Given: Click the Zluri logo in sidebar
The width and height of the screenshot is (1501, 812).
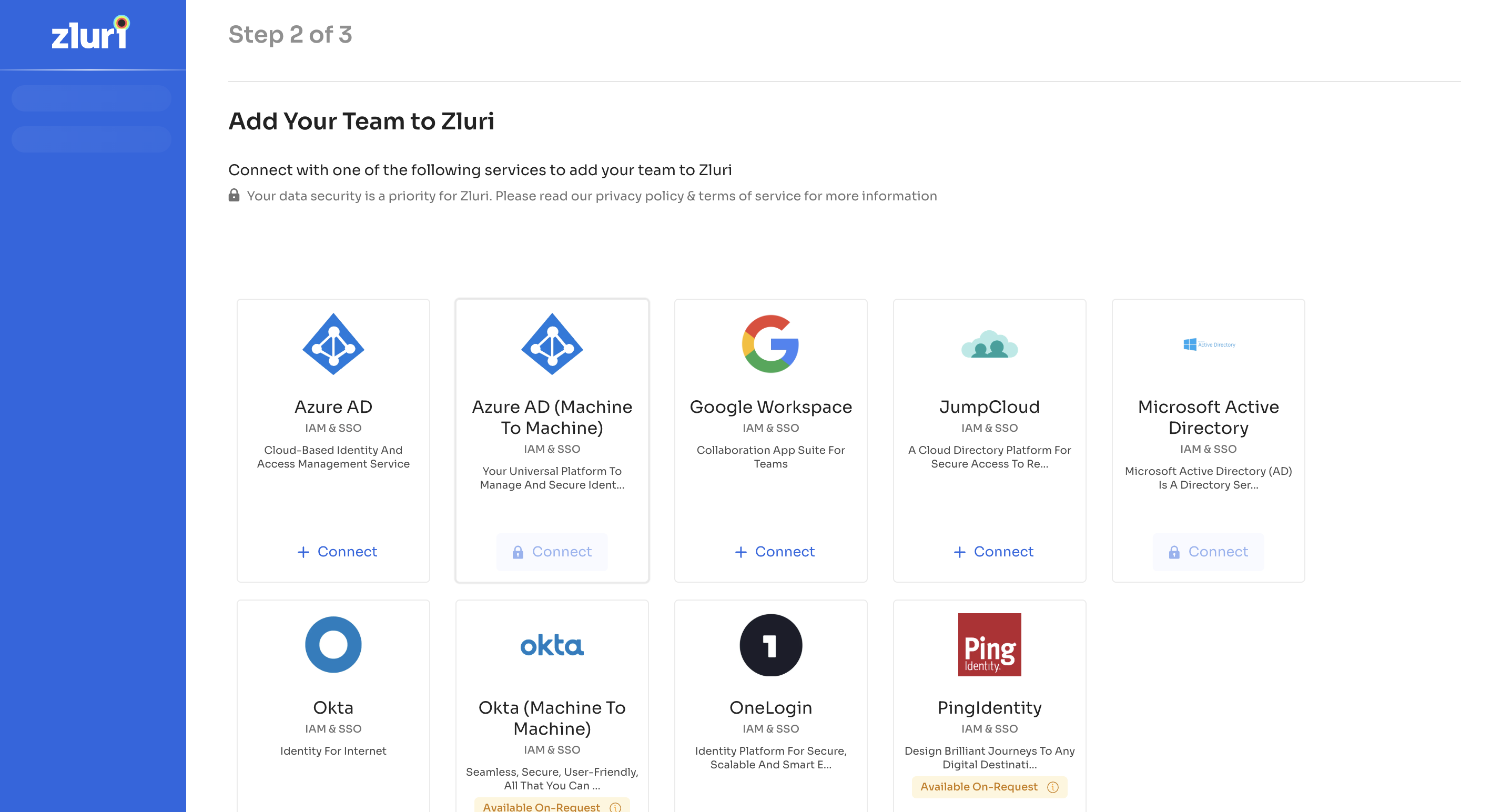Looking at the screenshot, I should click(90, 33).
